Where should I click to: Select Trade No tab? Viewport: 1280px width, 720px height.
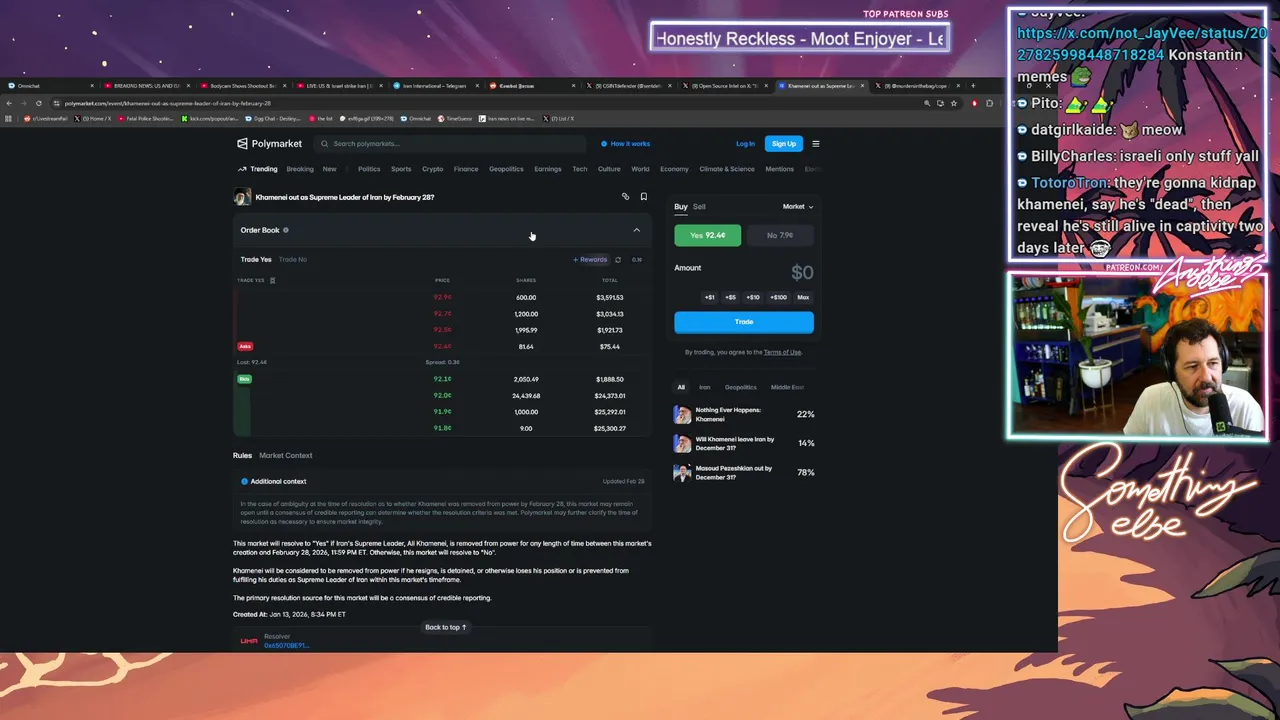click(293, 260)
